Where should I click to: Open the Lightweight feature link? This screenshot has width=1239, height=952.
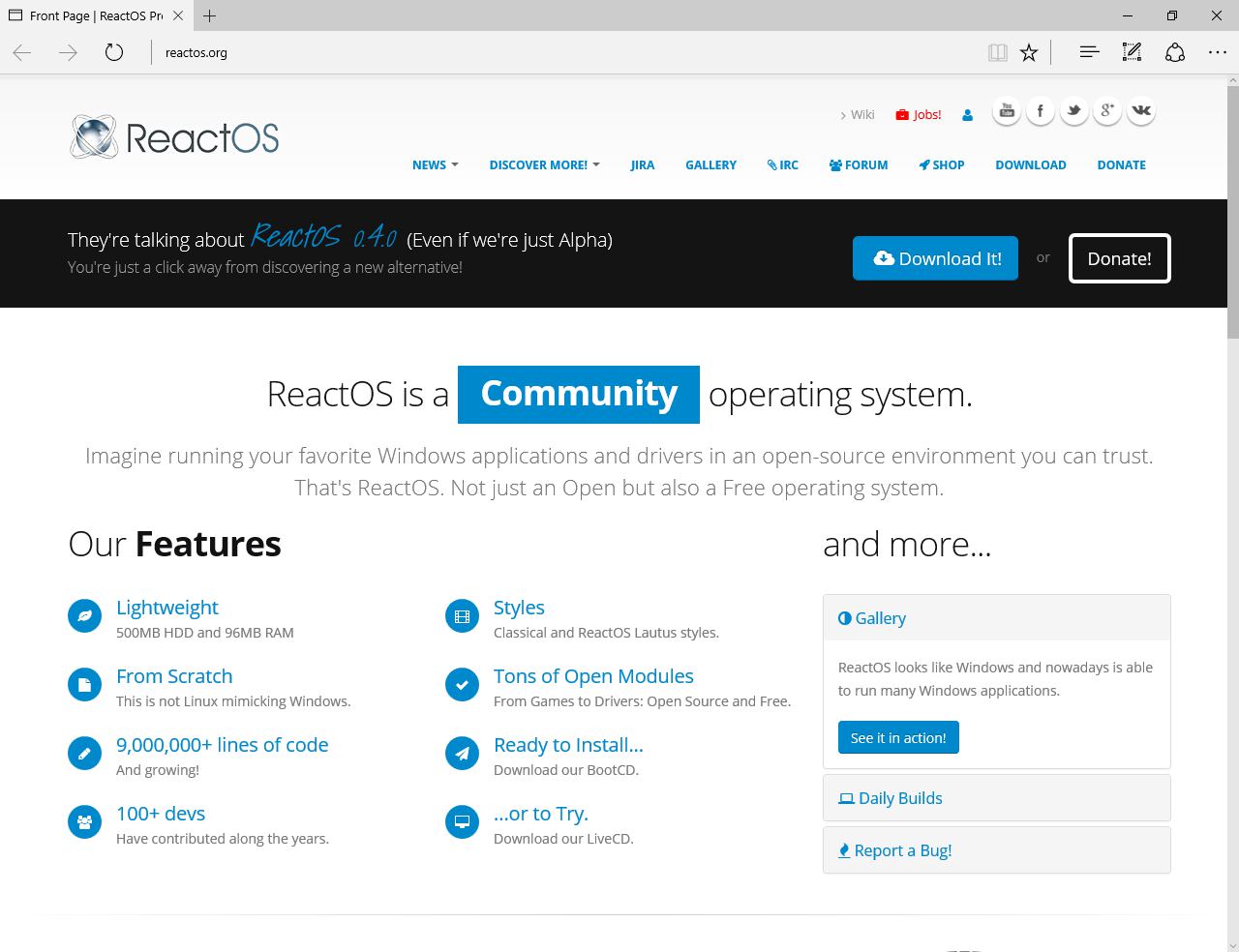pos(167,608)
